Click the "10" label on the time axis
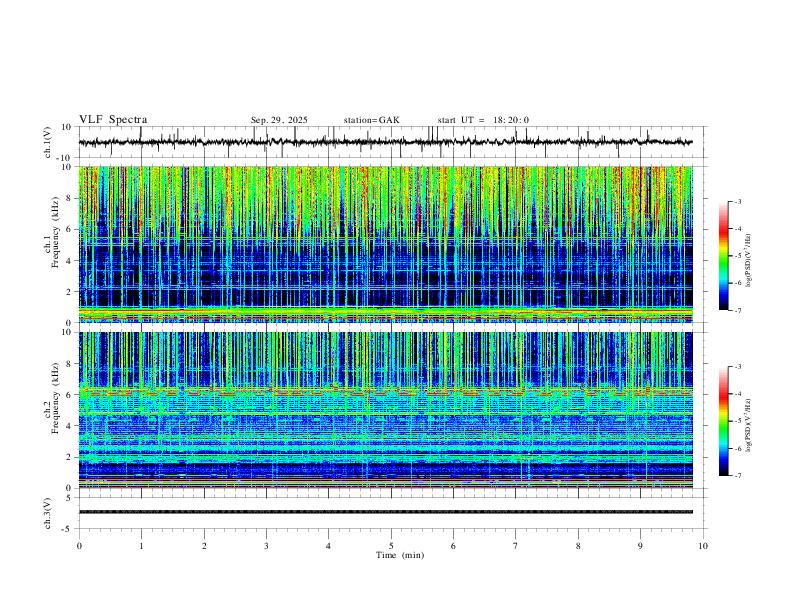 [x=703, y=546]
